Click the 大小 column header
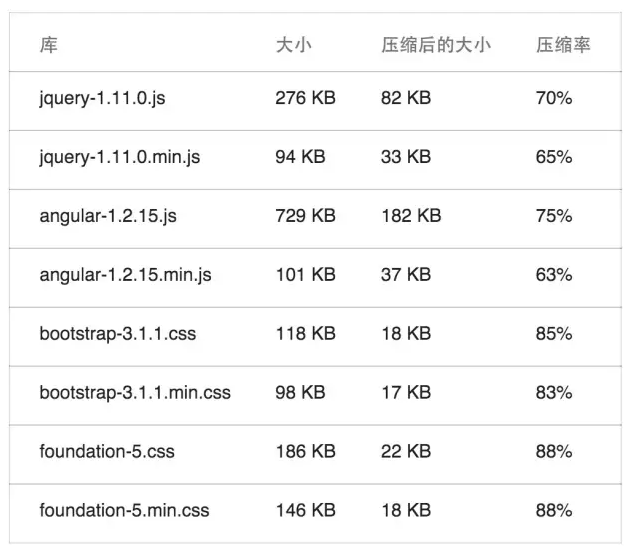The image size is (628, 553). tap(293, 46)
